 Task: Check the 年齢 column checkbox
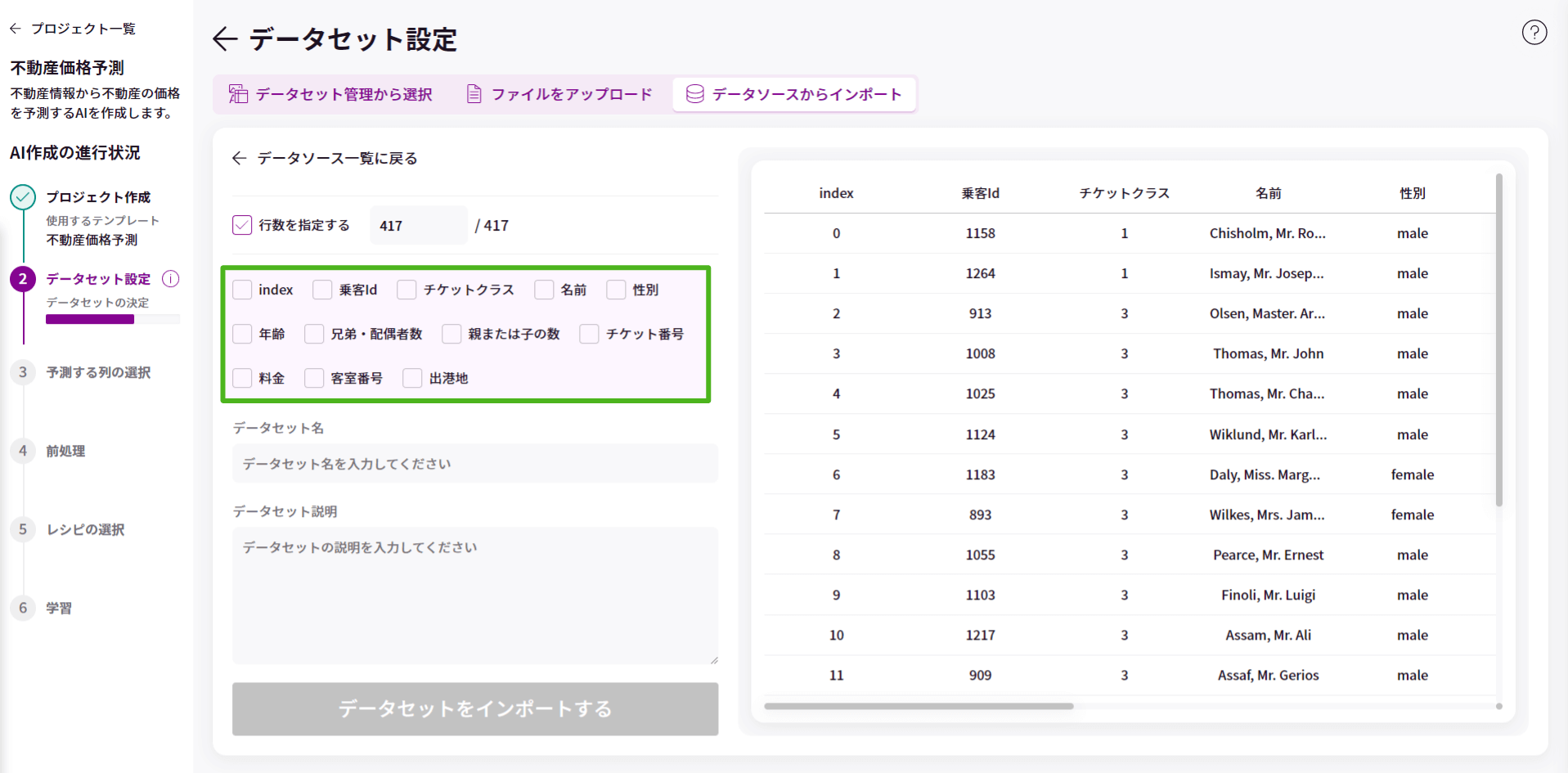click(242, 334)
